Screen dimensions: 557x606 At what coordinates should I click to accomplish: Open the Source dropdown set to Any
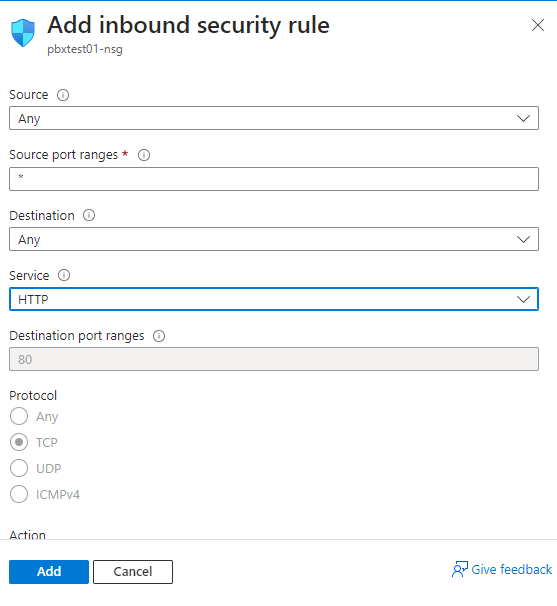(x=274, y=118)
